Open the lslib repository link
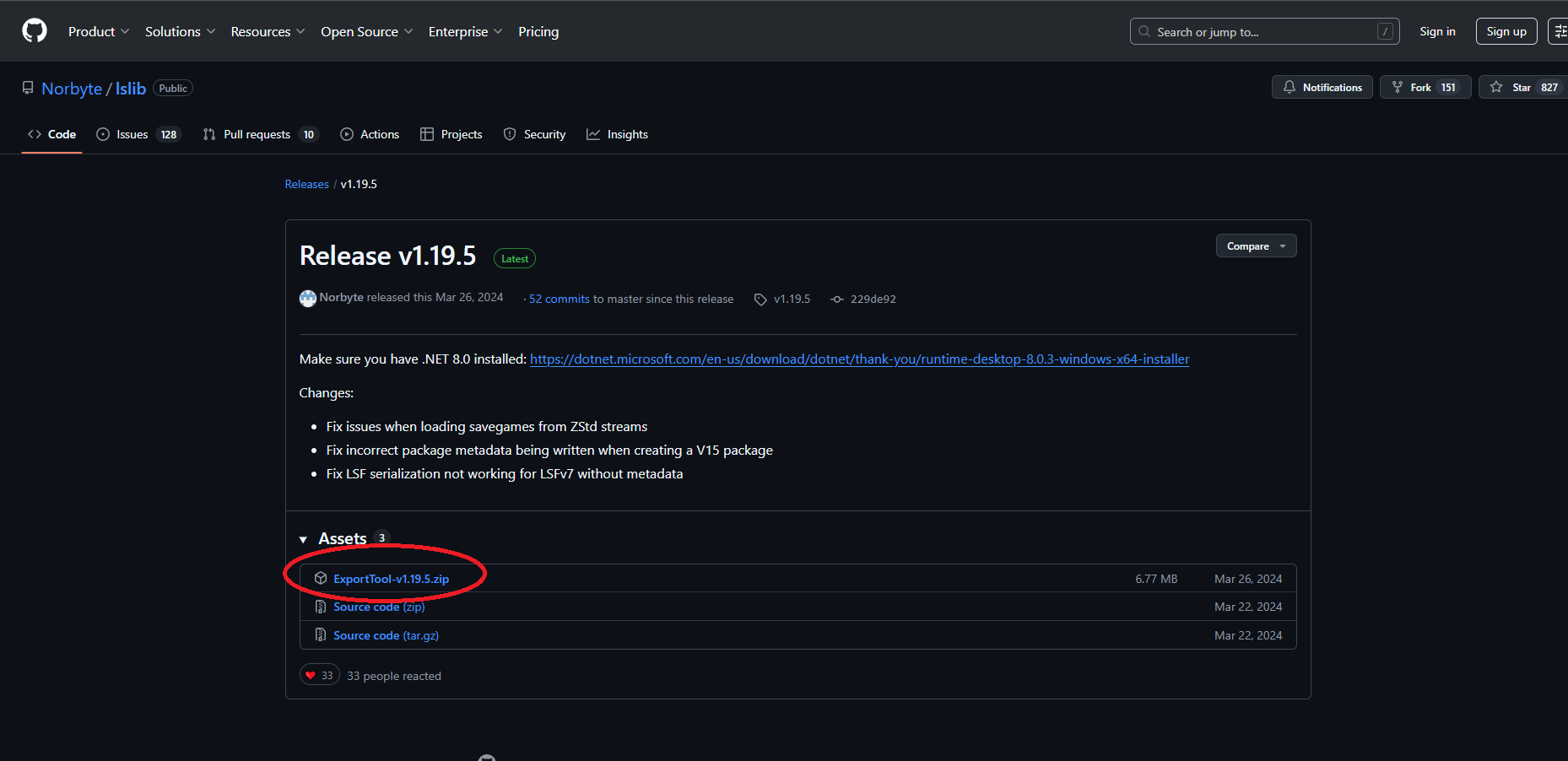 click(x=131, y=89)
